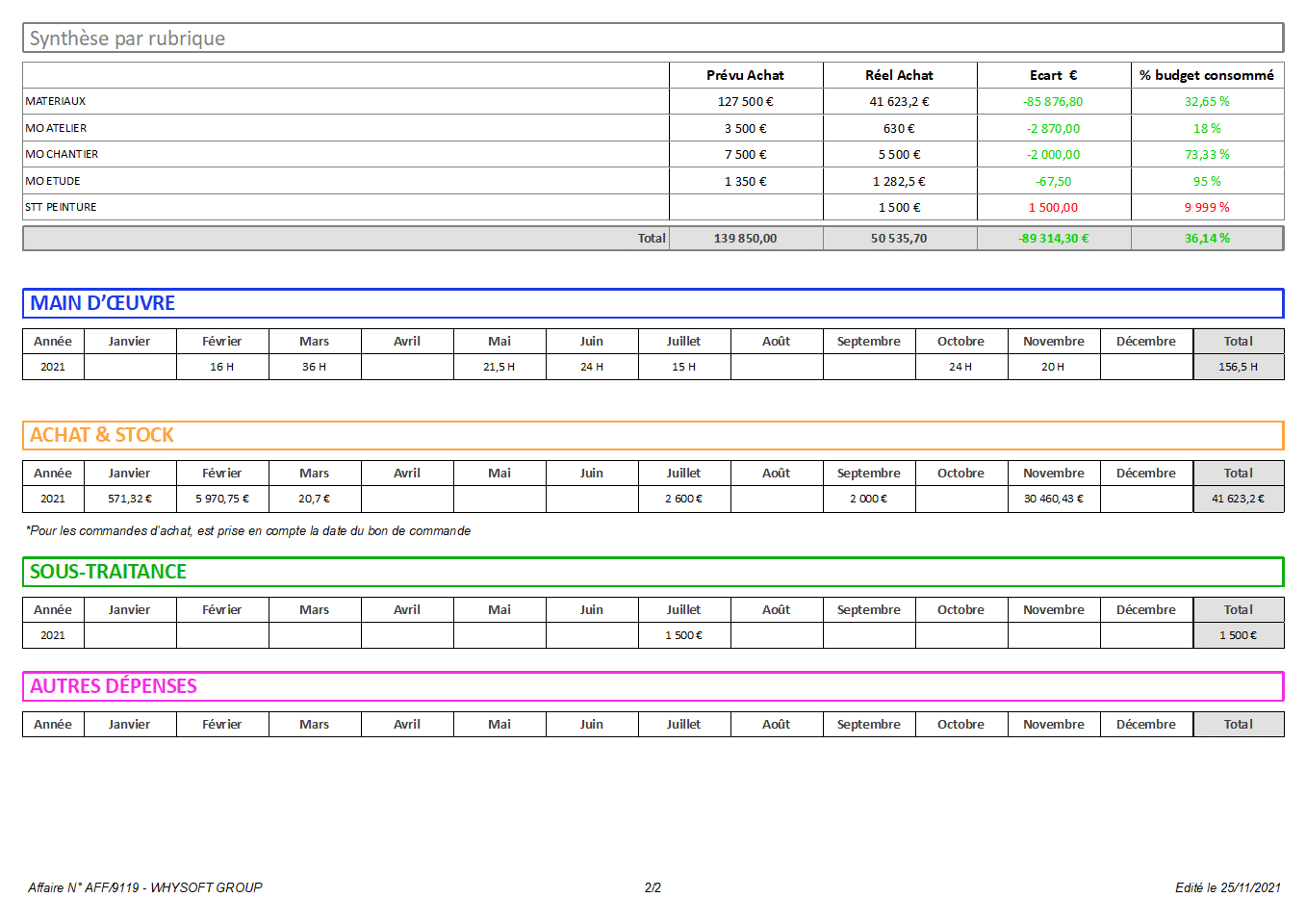
Task: Click the Affaire N° AFF/9119 footer text
Action: coord(145,887)
